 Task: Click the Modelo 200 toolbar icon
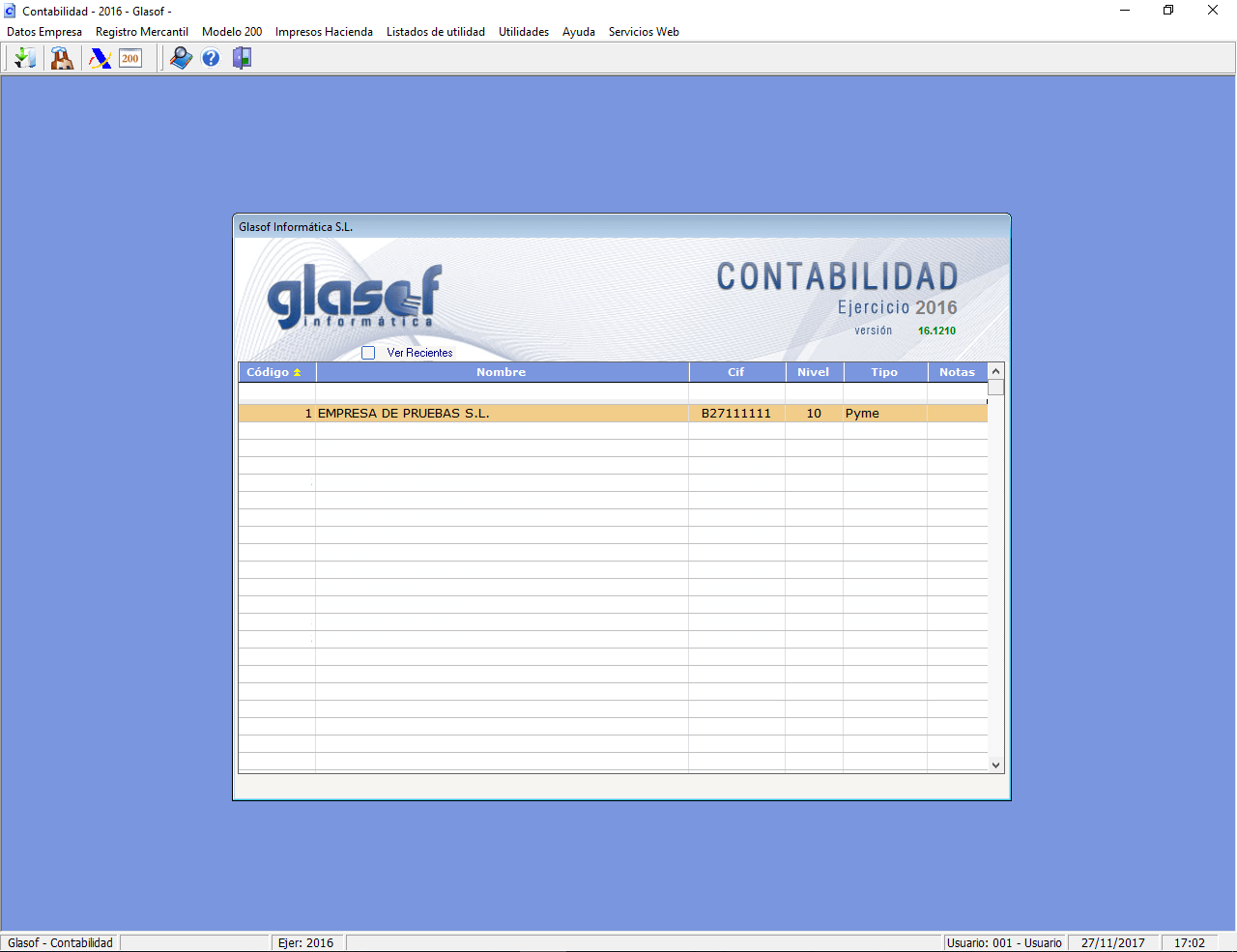click(x=130, y=59)
